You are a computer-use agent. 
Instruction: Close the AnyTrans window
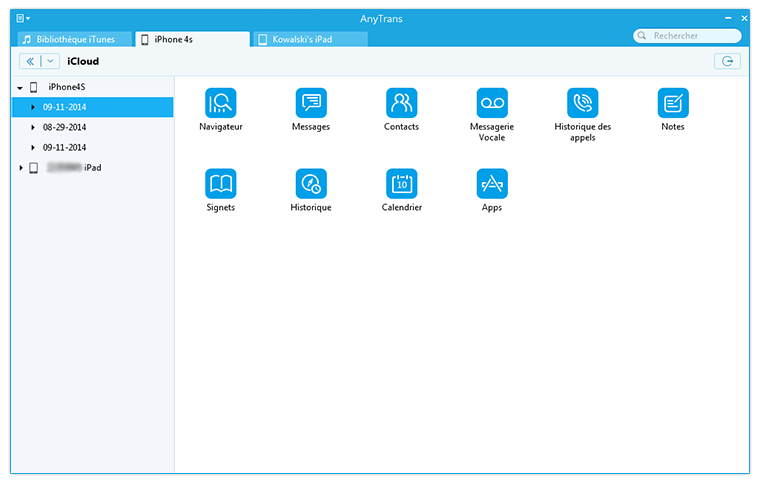click(x=744, y=18)
